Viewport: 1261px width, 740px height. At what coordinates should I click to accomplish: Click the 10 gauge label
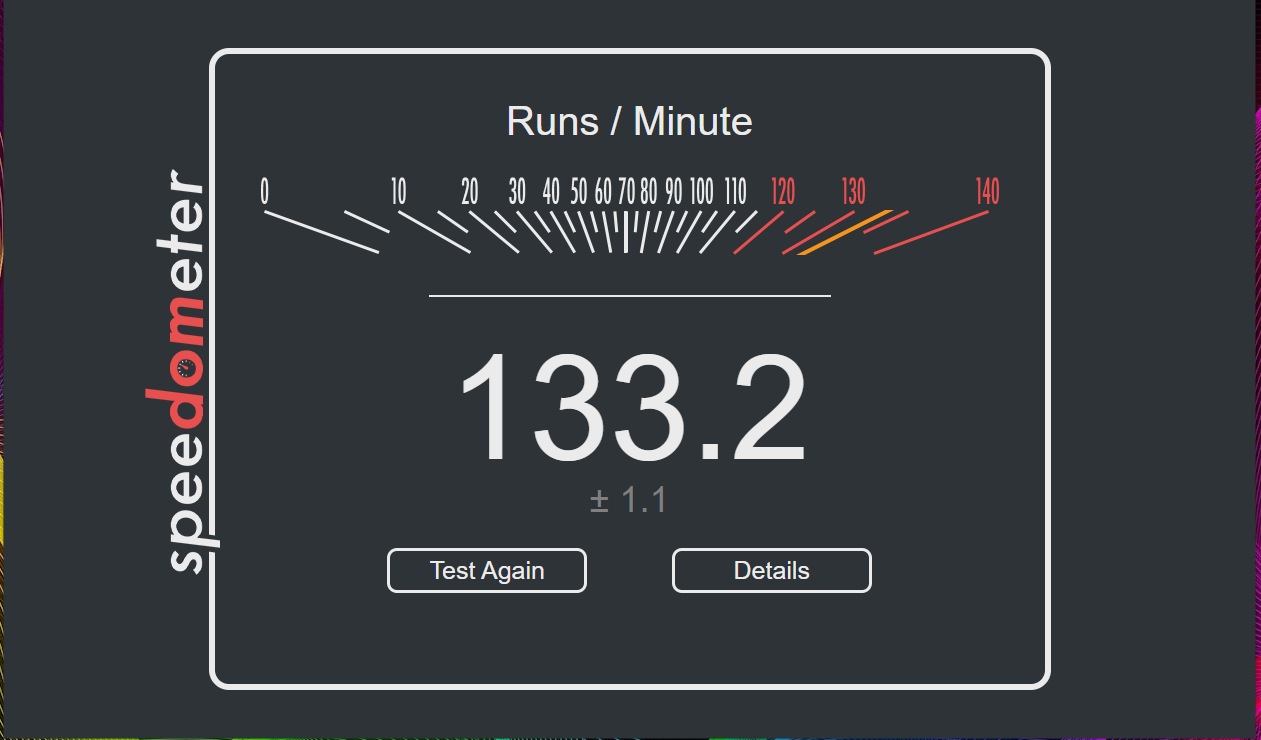(399, 191)
